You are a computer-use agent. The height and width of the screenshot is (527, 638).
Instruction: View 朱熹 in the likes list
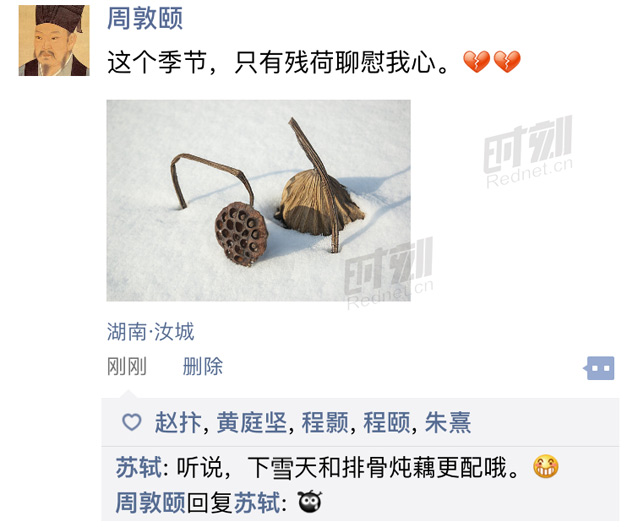pos(448,422)
